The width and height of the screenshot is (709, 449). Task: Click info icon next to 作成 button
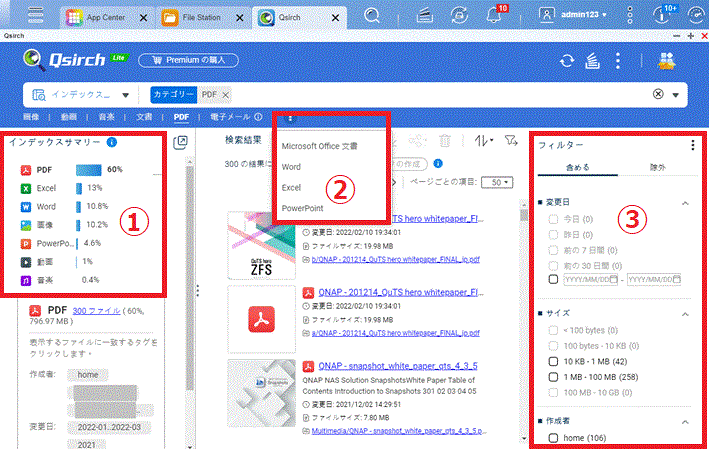click(438, 163)
